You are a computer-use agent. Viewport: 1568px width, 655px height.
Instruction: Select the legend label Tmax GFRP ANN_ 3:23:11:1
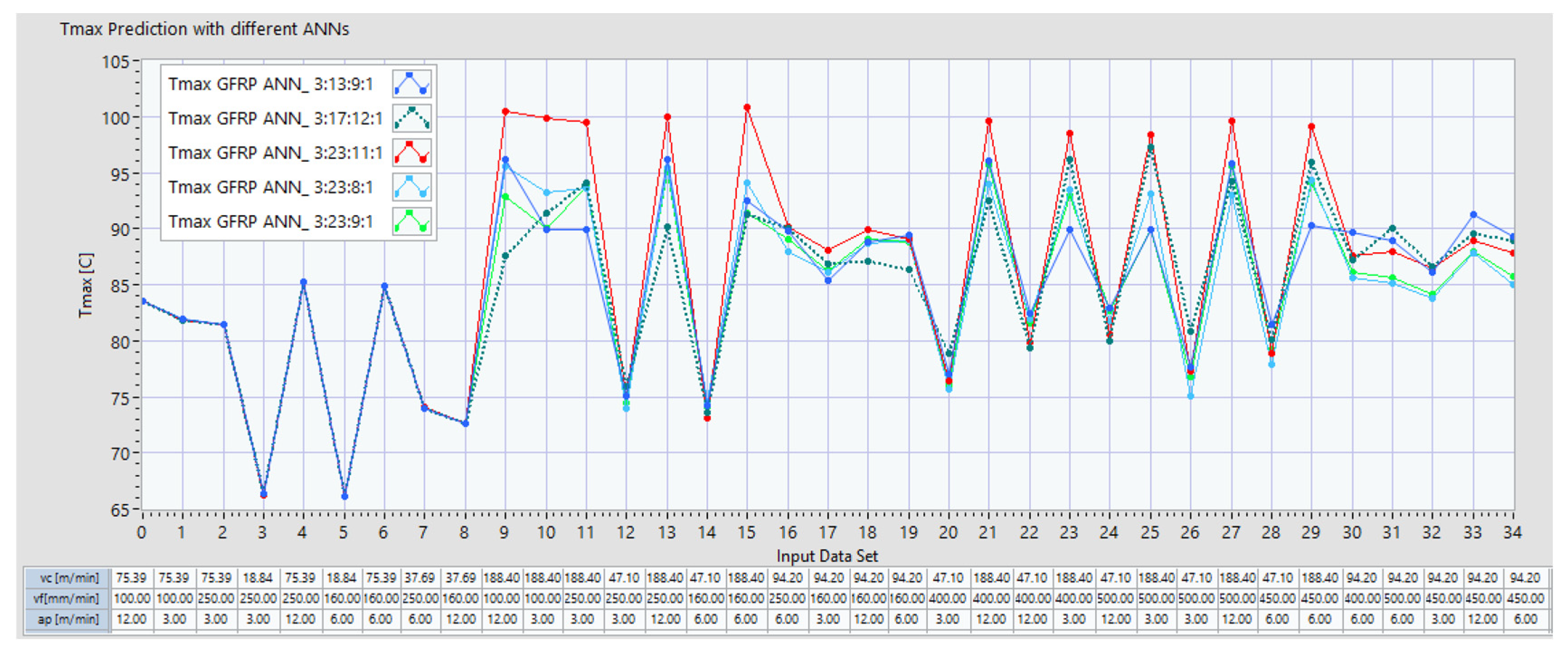pos(274,153)
